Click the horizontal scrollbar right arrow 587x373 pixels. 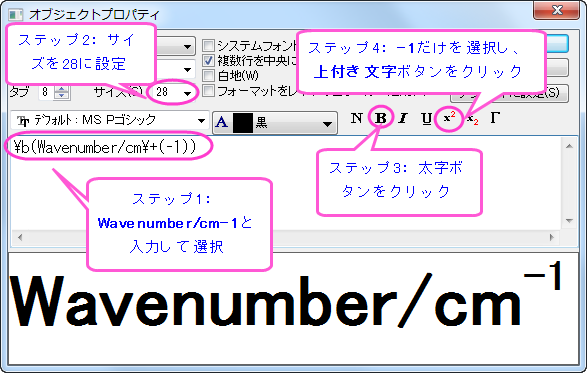click(x=551, y=237)
